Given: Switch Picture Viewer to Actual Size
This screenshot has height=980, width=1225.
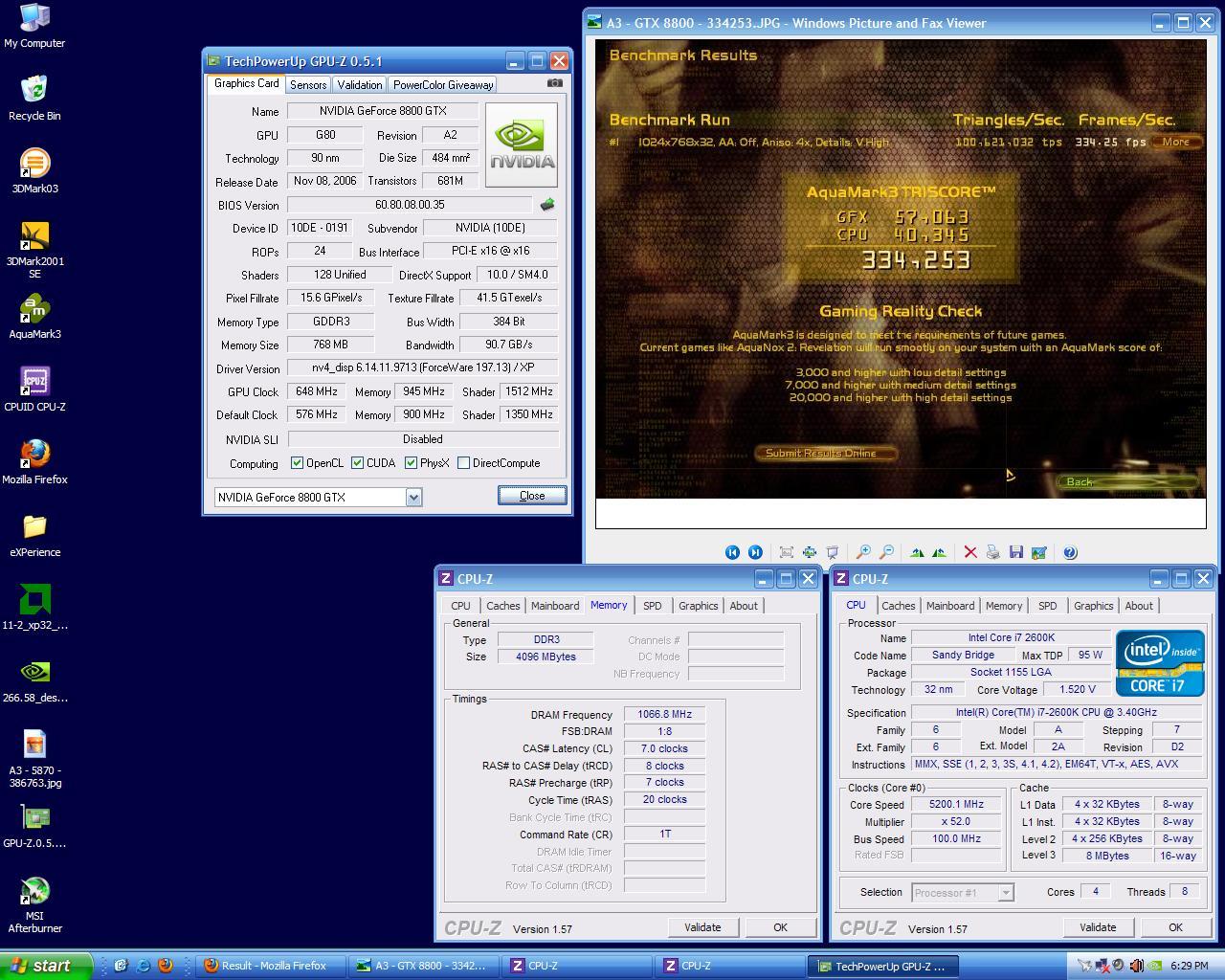Looking at the screenshot, I should tap(810, 552).
